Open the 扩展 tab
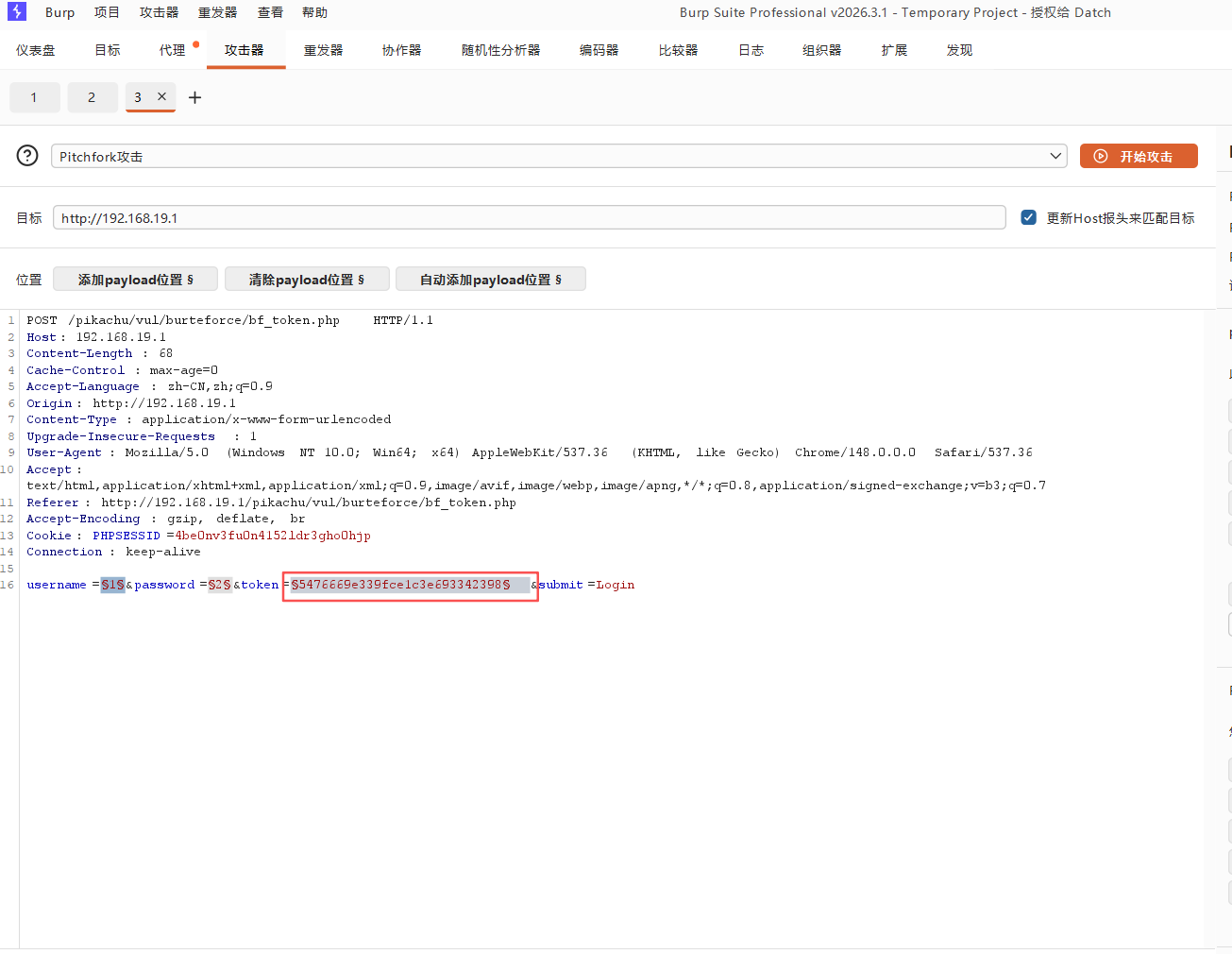1232x954 pixels. [894, 50]
